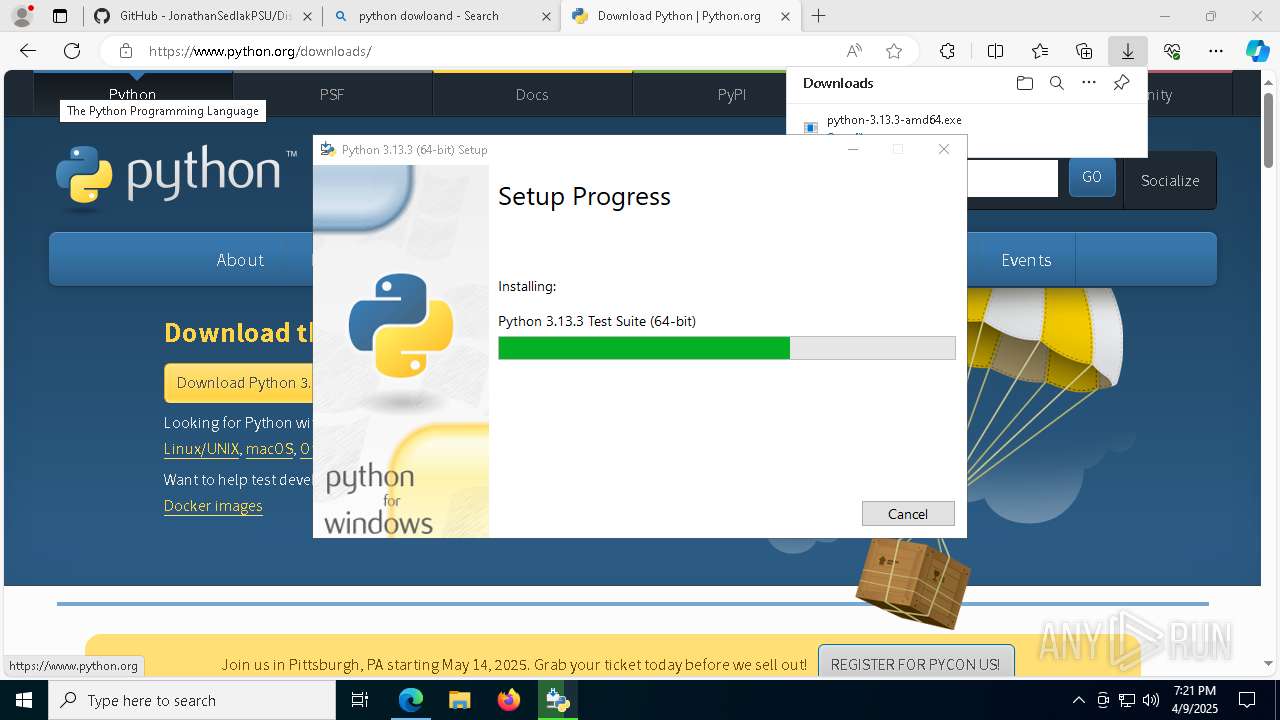Switch to the GitHub JonathanSedlakPSU tab
The image size is (1280, 720).
coord(204,16)
